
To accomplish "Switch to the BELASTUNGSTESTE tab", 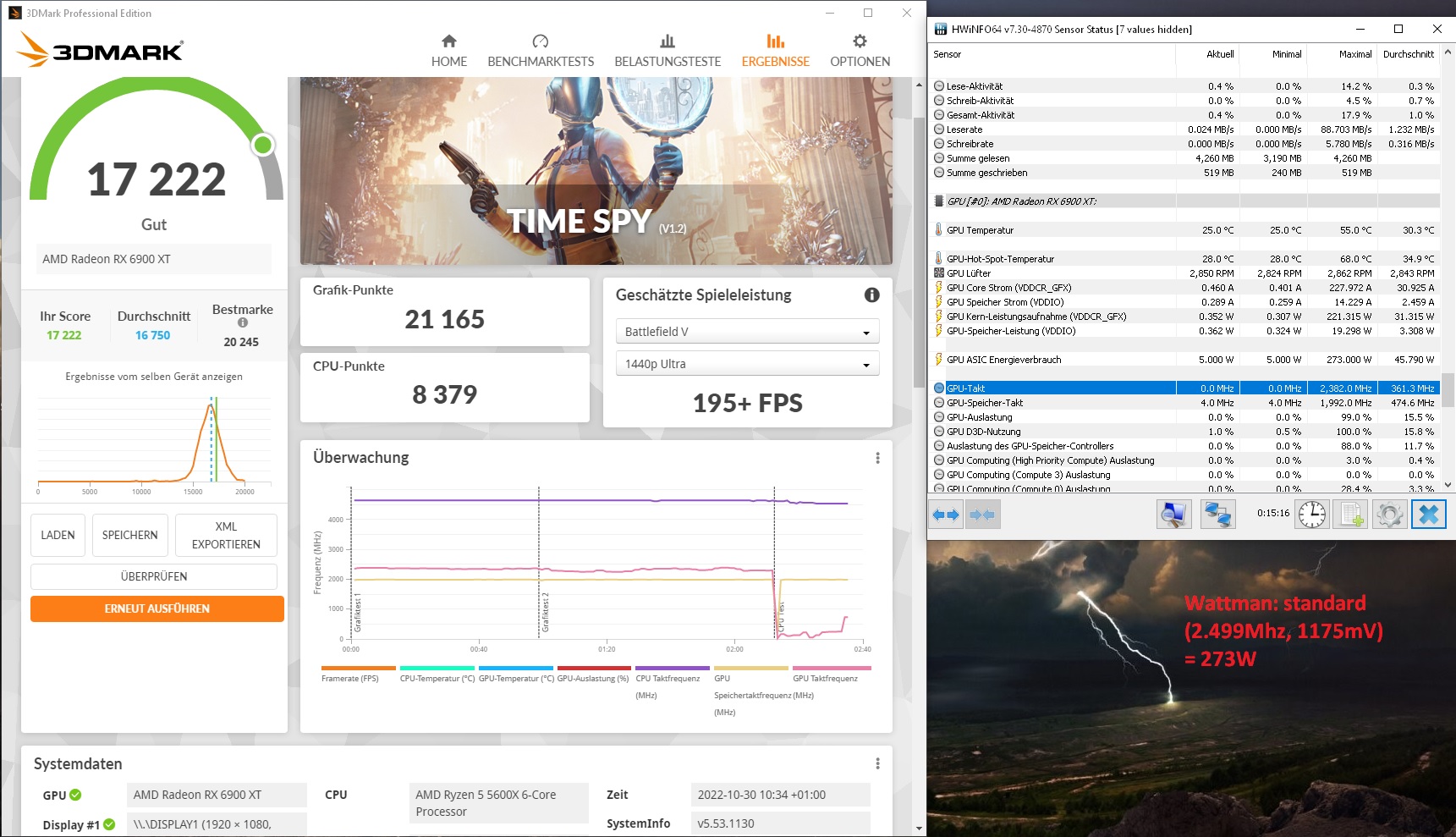I will point(668,51).
